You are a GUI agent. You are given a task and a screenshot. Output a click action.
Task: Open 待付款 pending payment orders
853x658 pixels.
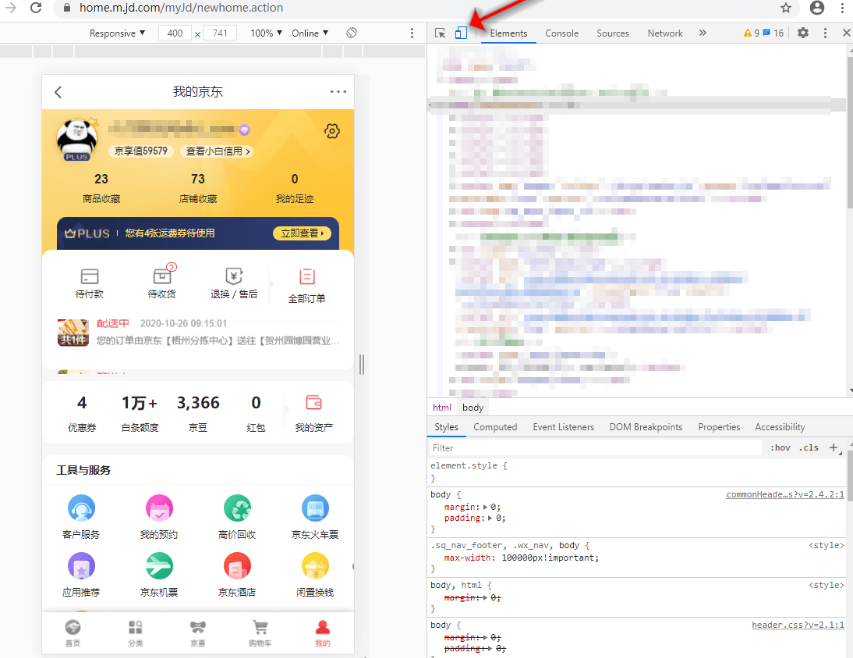coord(89,283)
